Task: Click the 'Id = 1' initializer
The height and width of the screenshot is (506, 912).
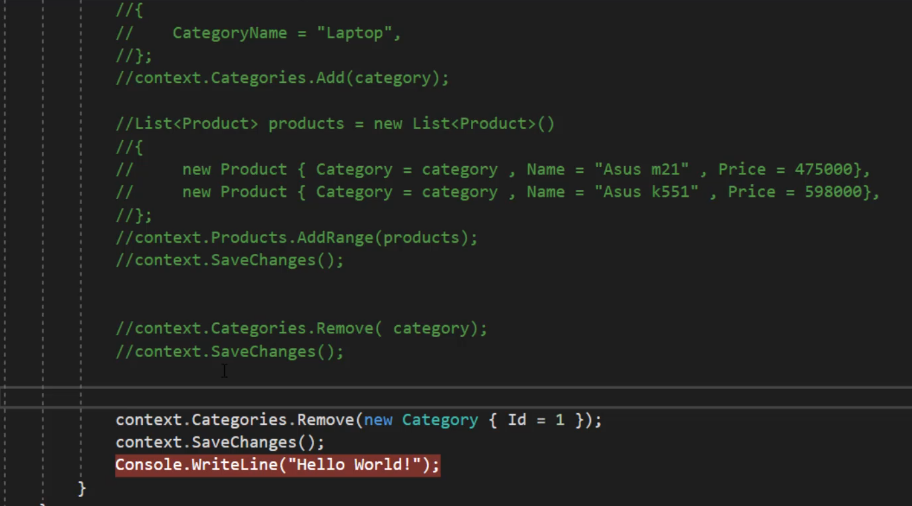Action: point(536,420)
